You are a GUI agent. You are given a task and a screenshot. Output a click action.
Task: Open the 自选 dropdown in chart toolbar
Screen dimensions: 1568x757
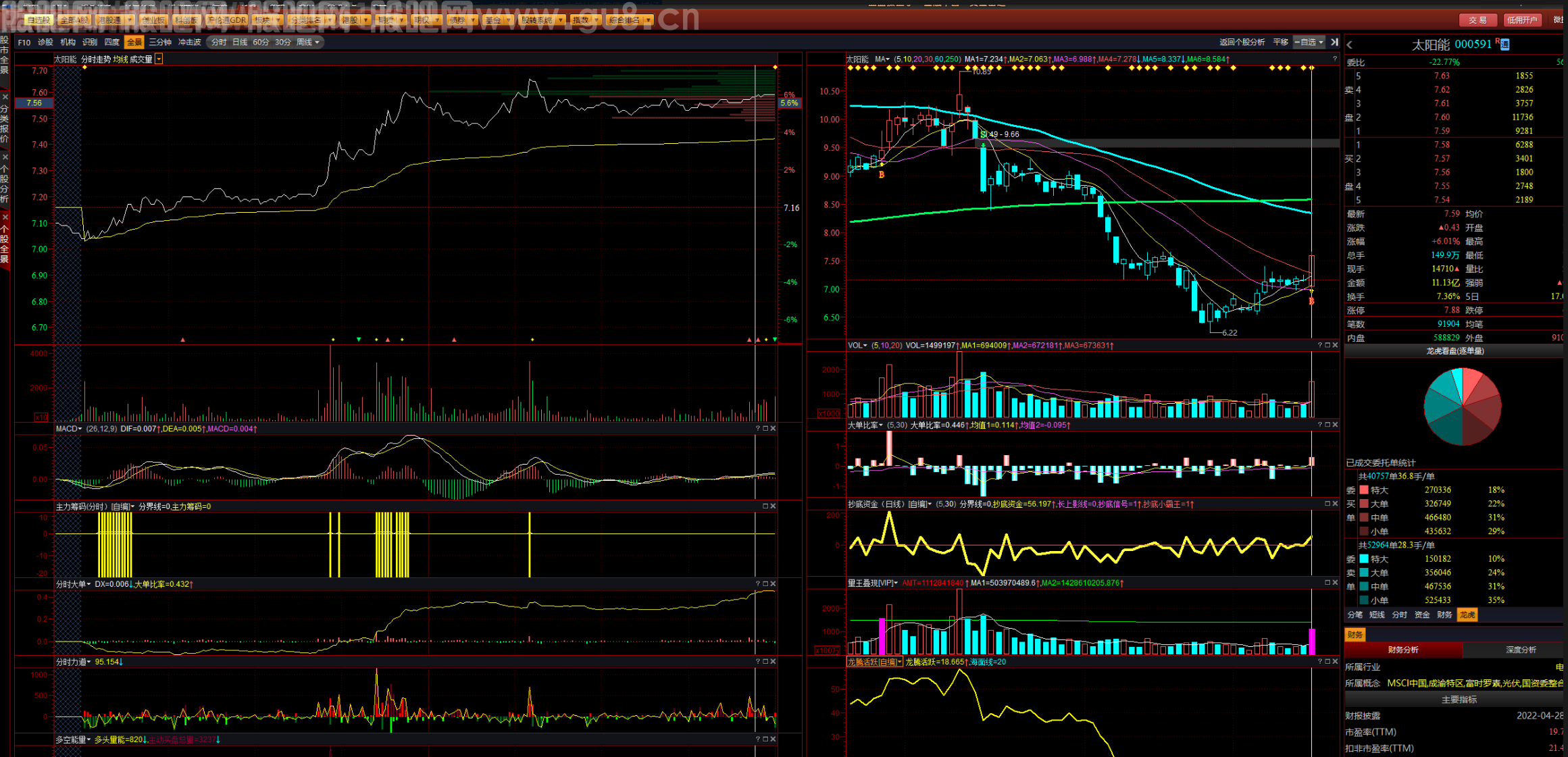(x=1309, y=43)
